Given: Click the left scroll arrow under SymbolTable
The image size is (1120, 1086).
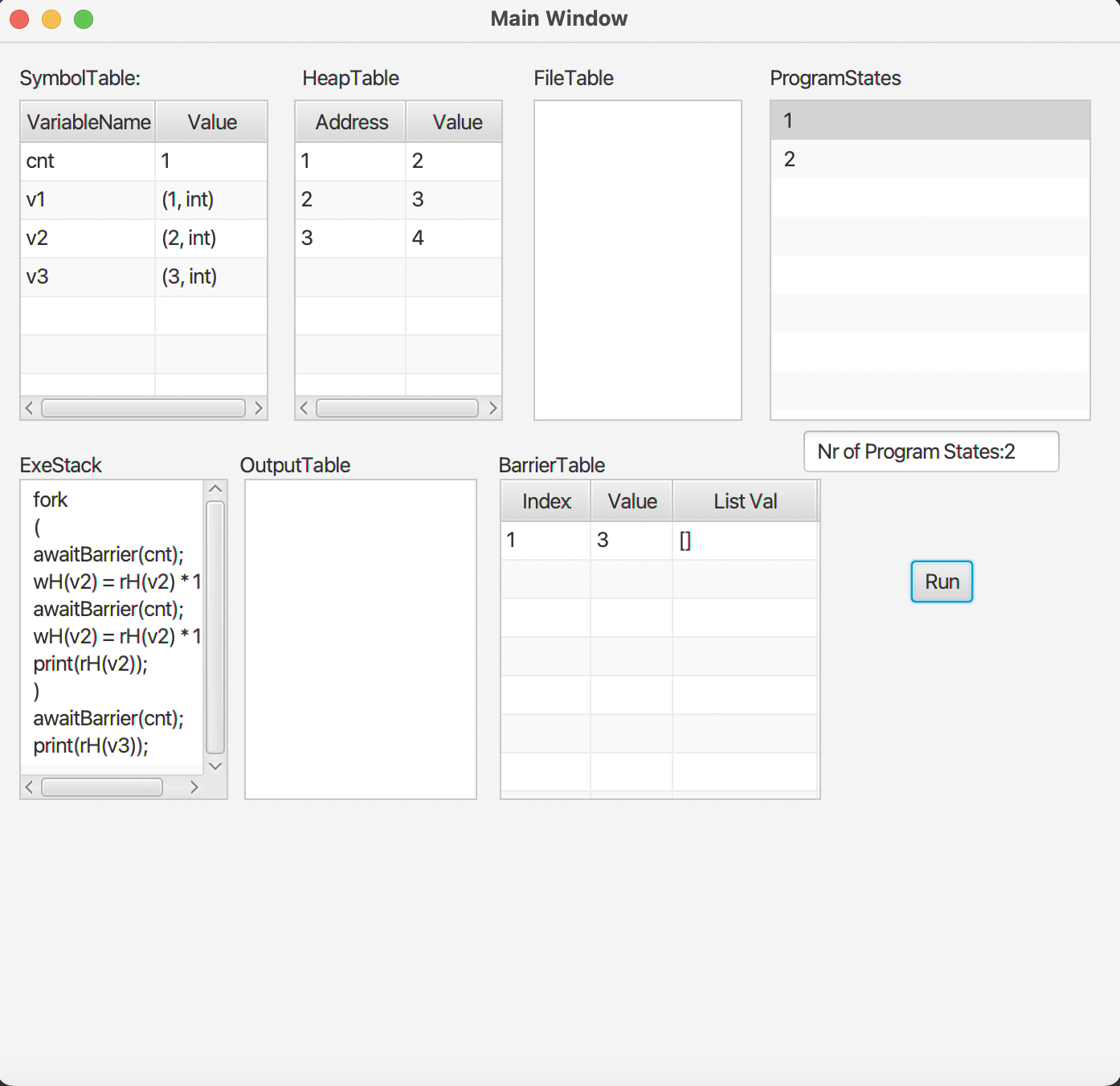Looking at the screenshot, I should [x=29, y=408].
